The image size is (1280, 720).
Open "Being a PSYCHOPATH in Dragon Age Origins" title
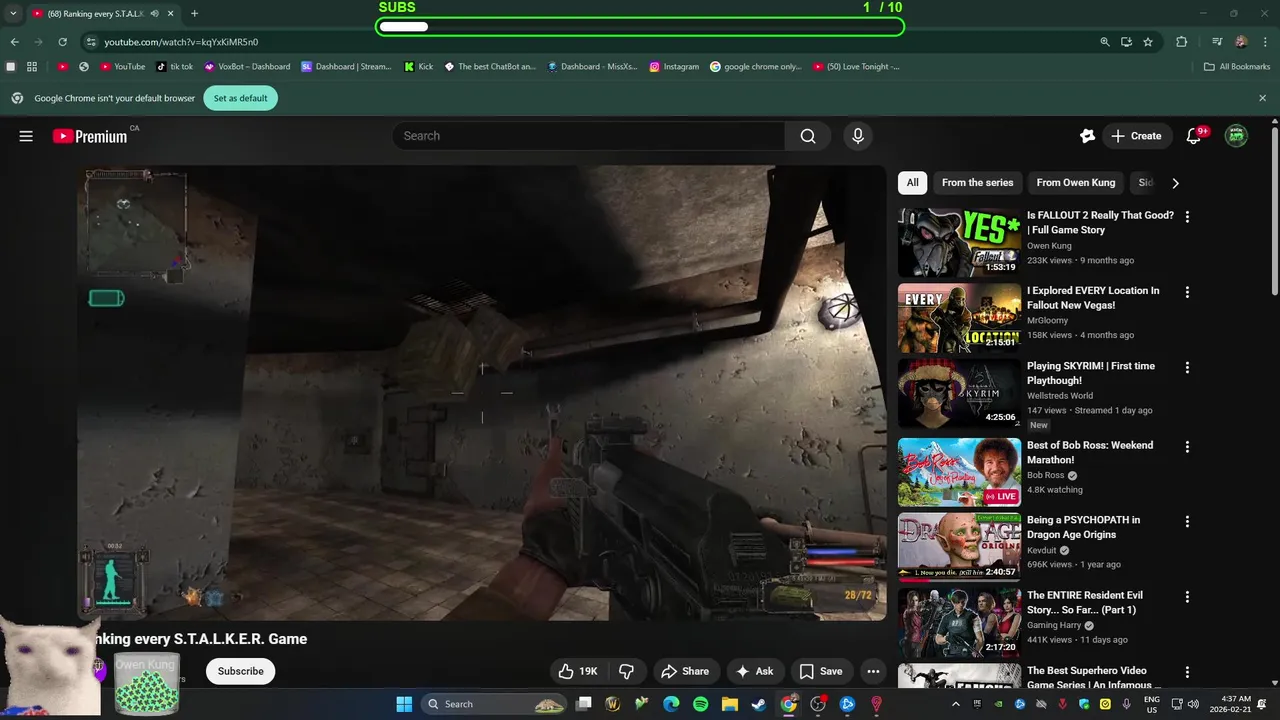click(1083, 527)
